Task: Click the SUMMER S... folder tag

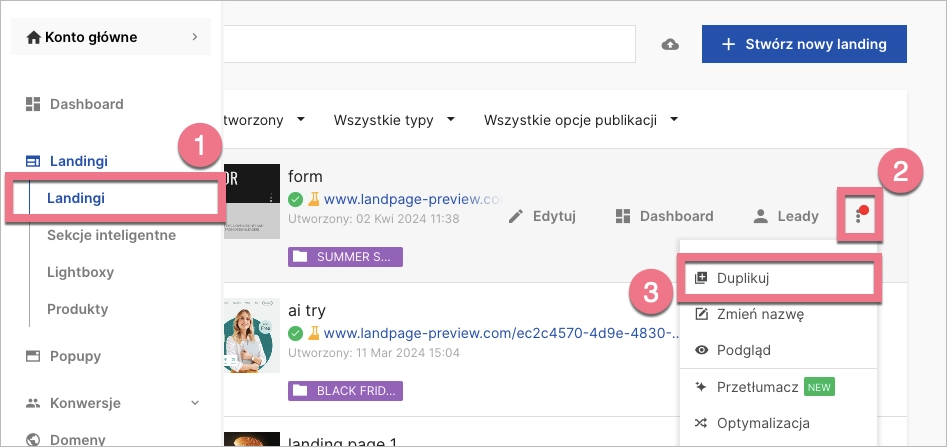Action: (x=345, y=257)
